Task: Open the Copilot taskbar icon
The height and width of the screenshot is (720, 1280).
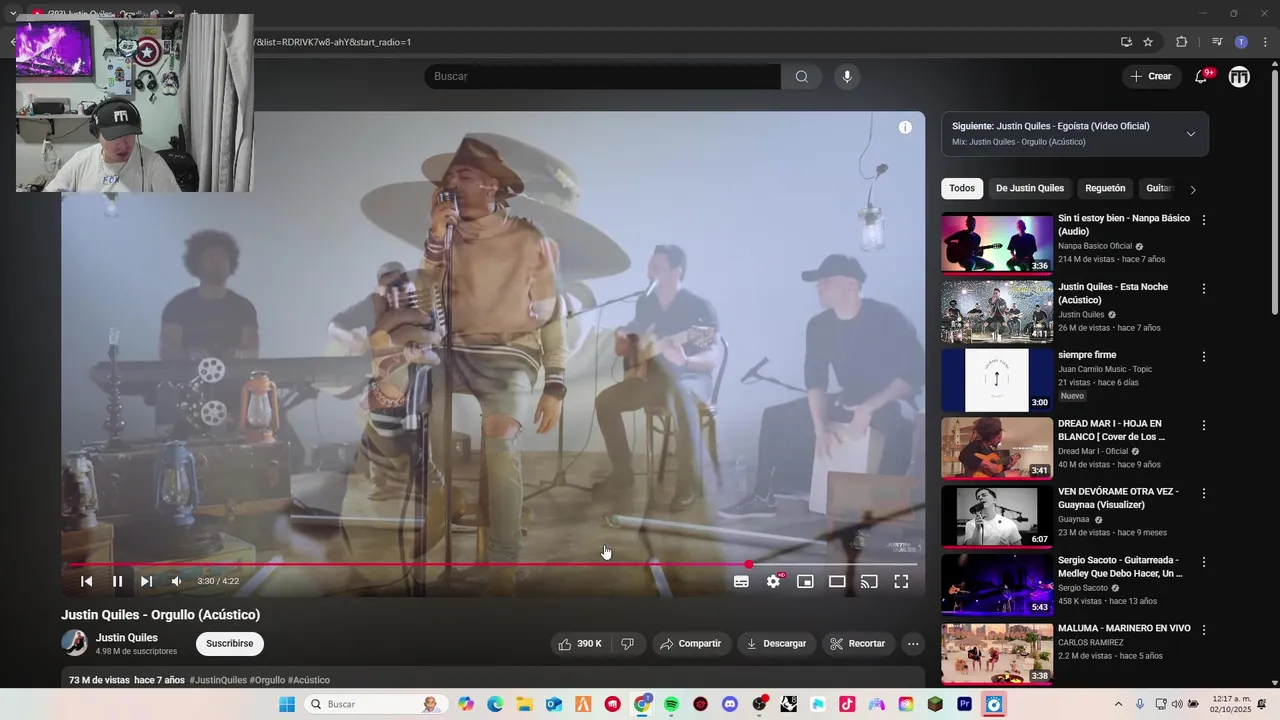Action: (x=466, y=704)
